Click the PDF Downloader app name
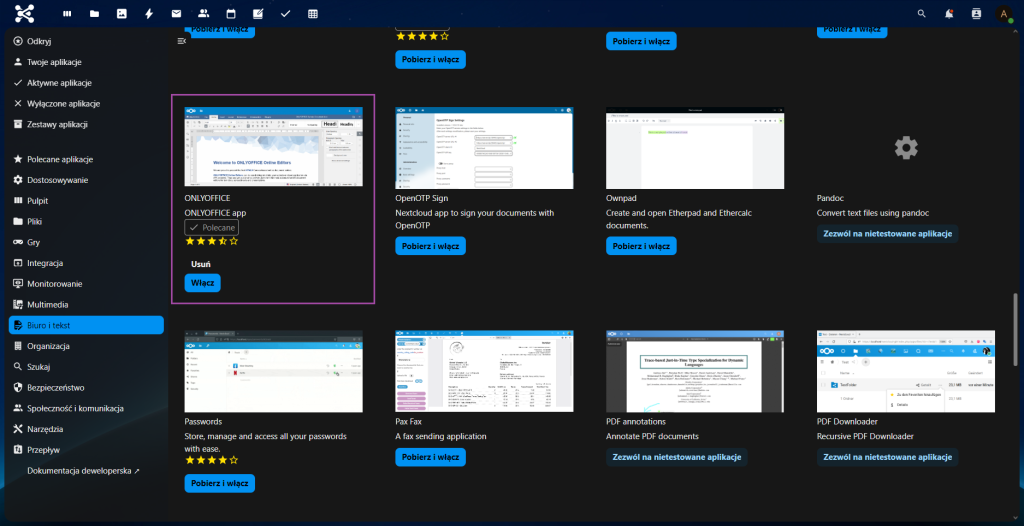1024x526 pixels. [x=847, y=421]
